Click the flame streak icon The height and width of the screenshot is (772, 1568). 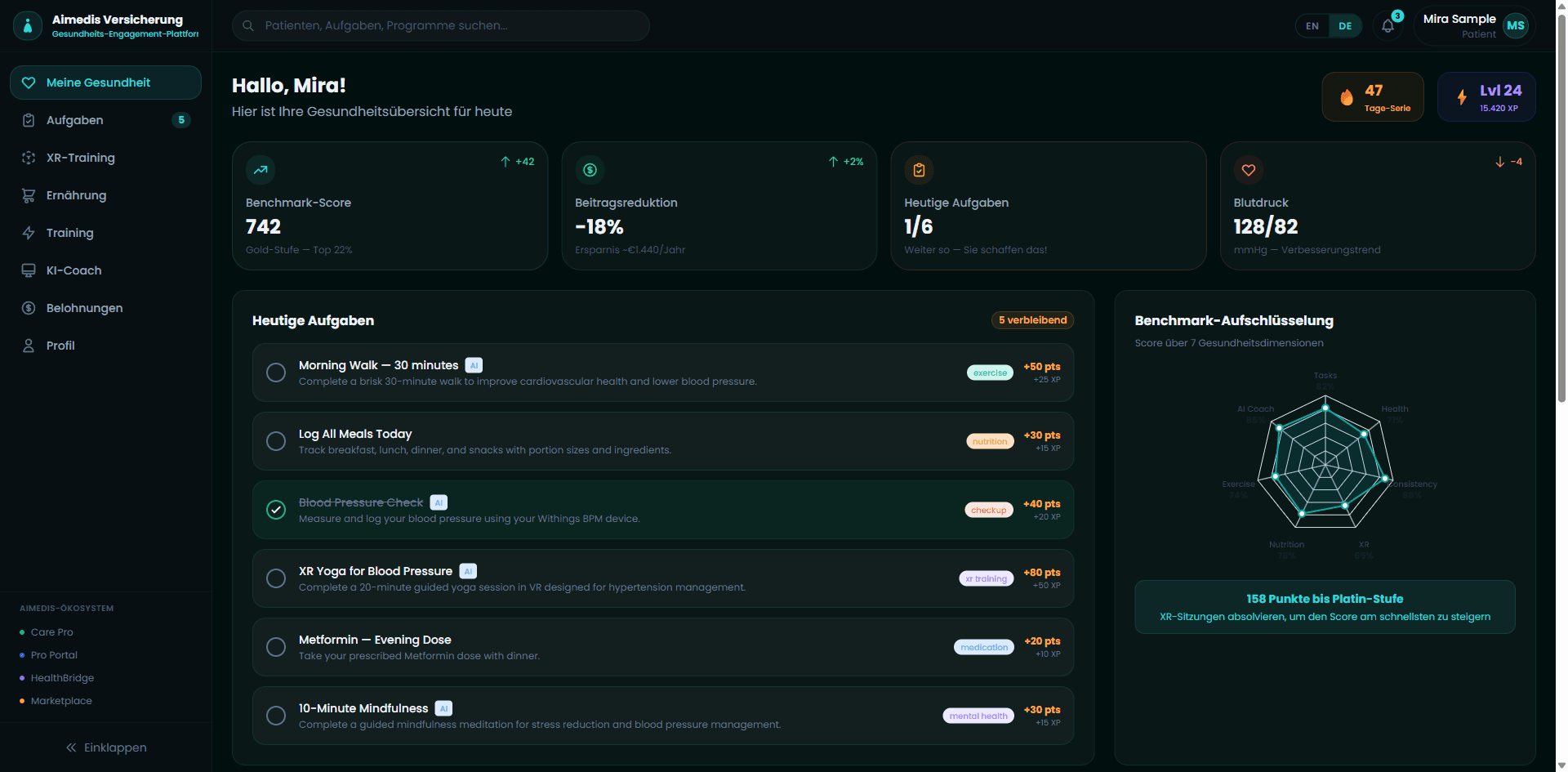coord(1347,97)
